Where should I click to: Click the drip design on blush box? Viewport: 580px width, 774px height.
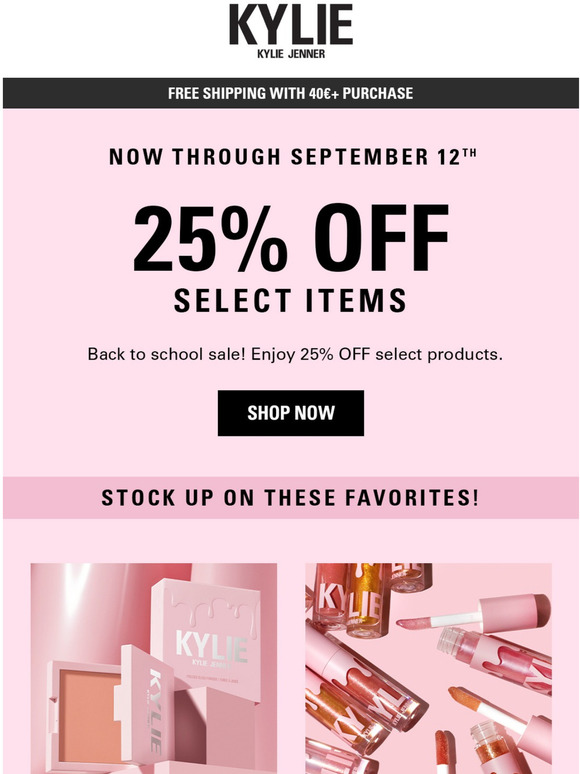tap(212, 615)
